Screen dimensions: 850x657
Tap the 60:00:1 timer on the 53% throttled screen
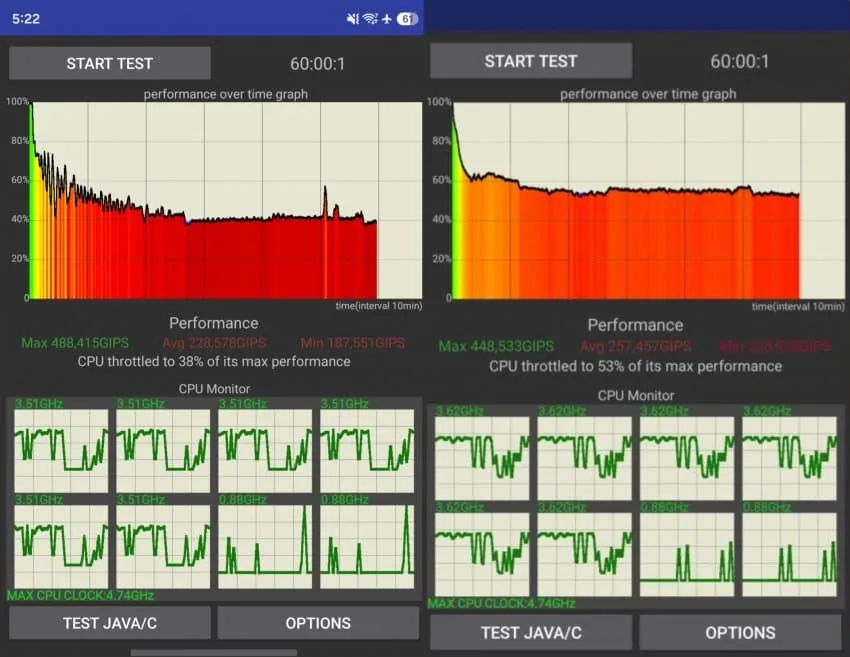coord(739,61)
